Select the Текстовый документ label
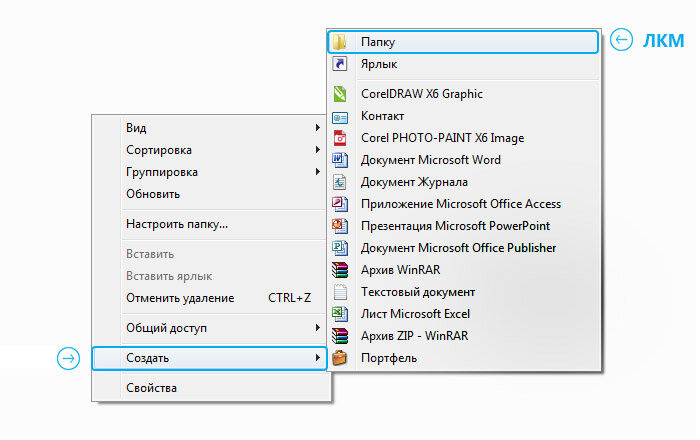This screenshot has width=700, height=440. (418, 292)
